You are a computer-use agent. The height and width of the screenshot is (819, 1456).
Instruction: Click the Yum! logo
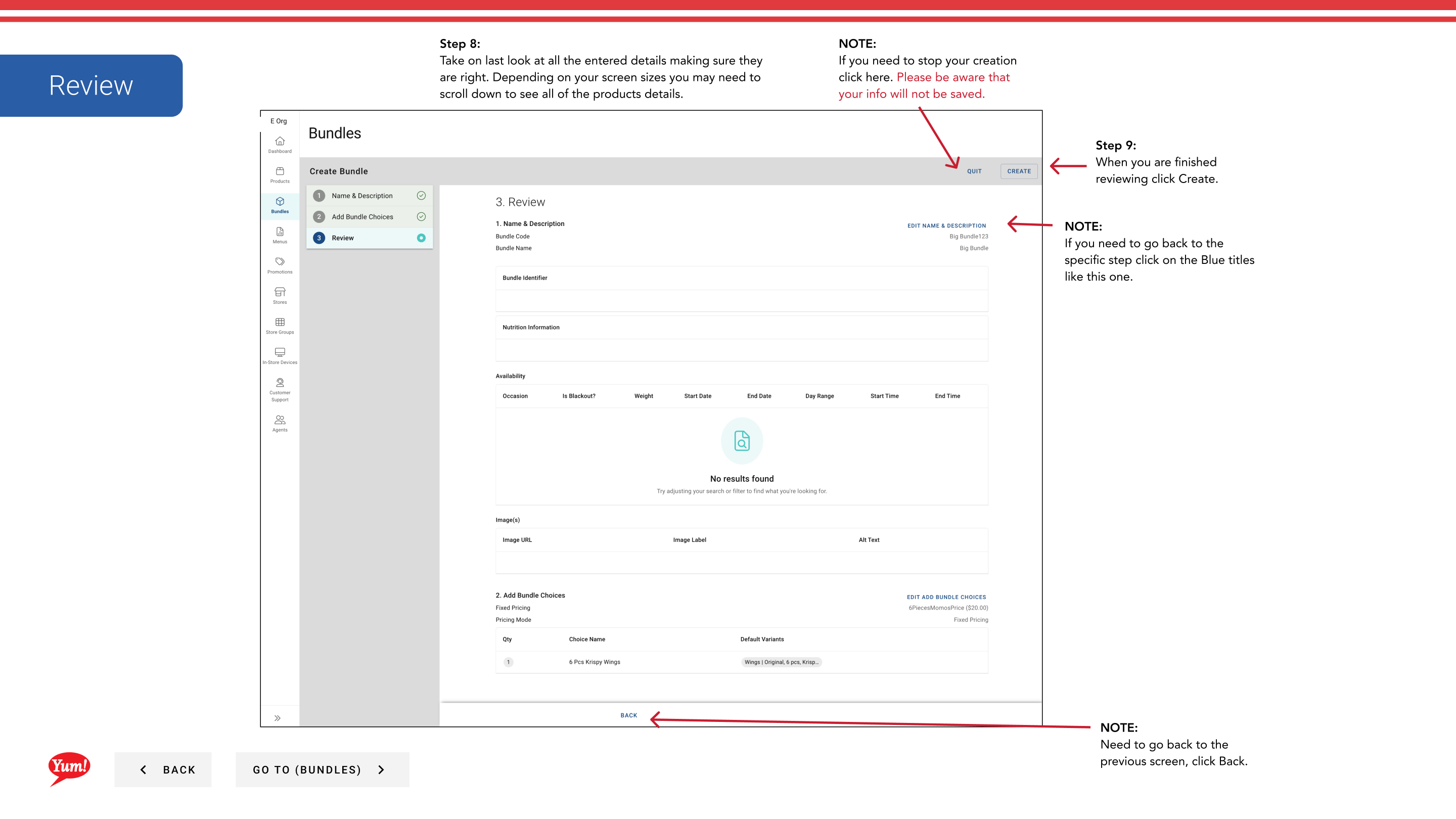69,768
